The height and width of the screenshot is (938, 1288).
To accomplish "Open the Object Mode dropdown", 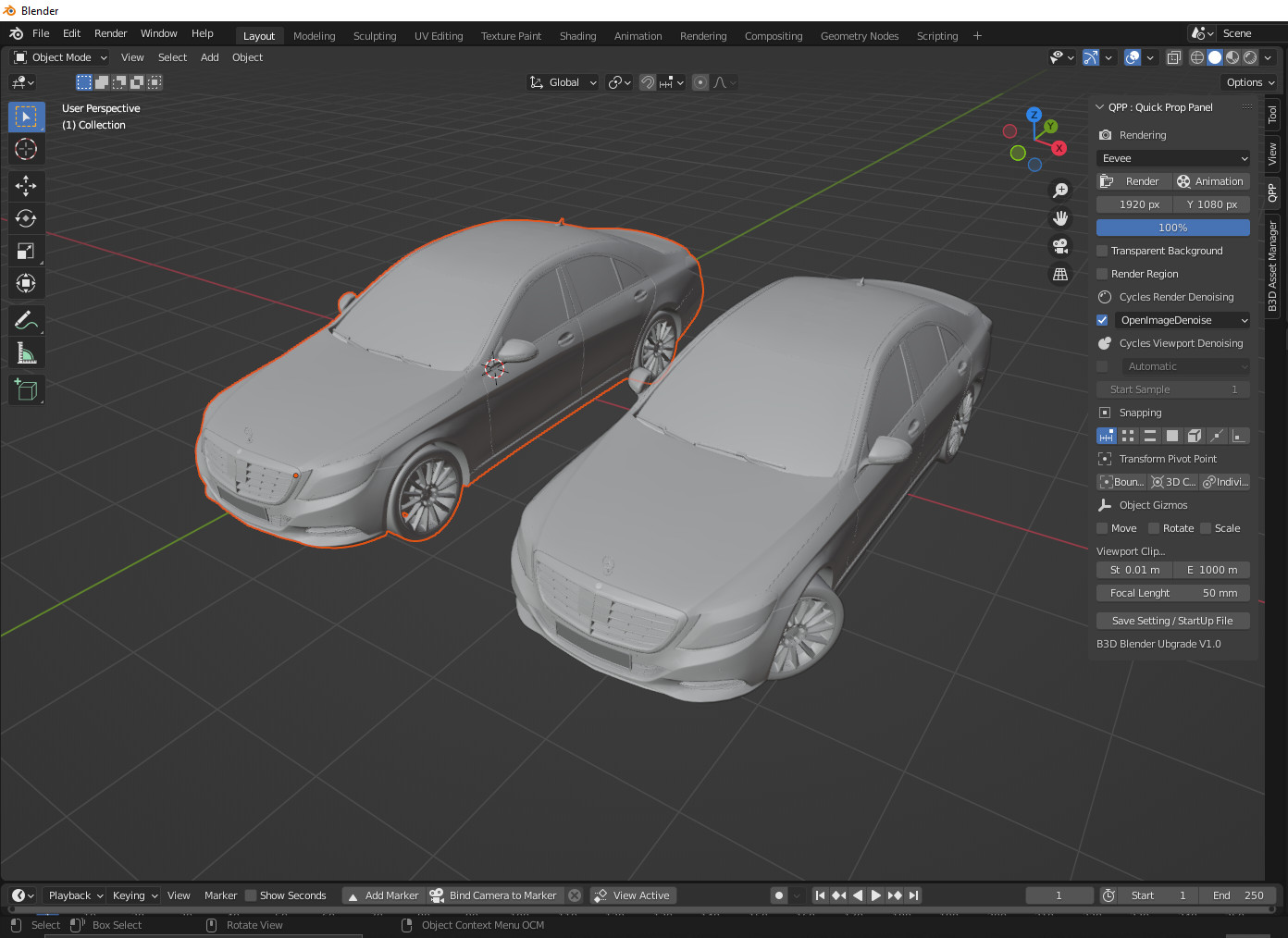I will point(61,57).
